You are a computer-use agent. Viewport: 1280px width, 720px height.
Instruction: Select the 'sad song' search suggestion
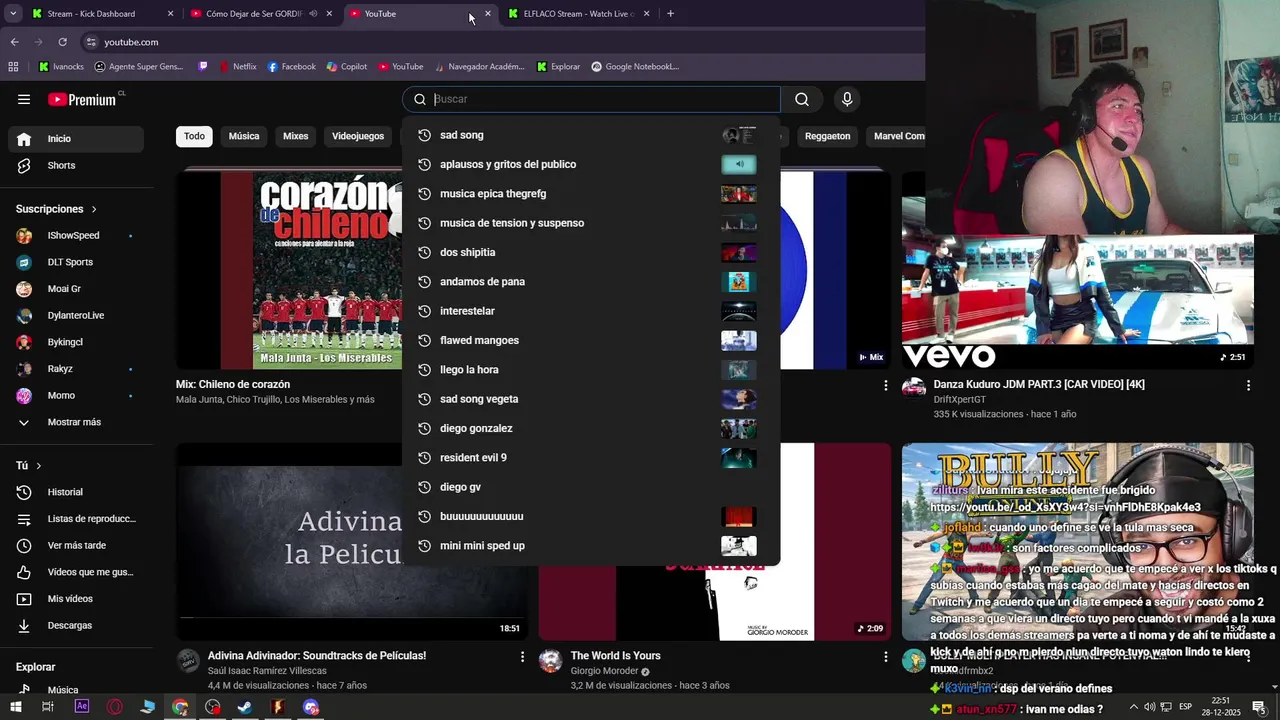(x=591, y=135)
